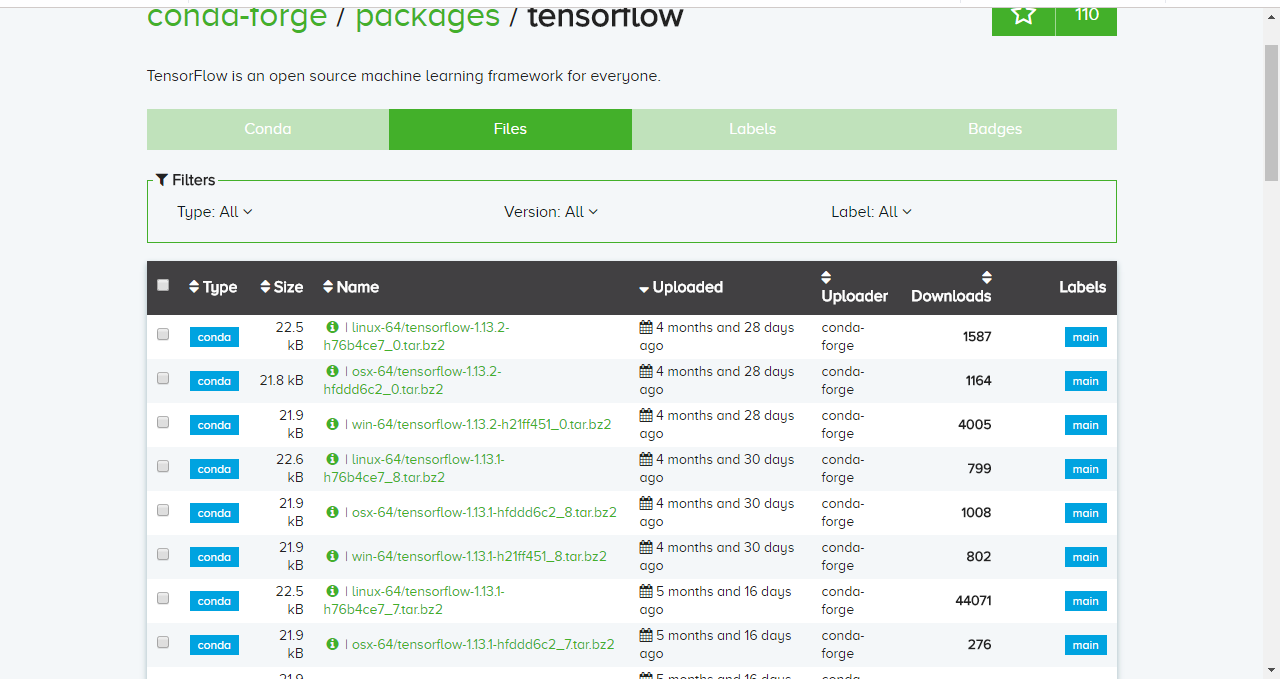Viewport: 1280px width, 679px height.
Task: Check the win-64 tensorflow-1.13.1 h21ff451_8 checkbox
Action: tap(163, 554)
